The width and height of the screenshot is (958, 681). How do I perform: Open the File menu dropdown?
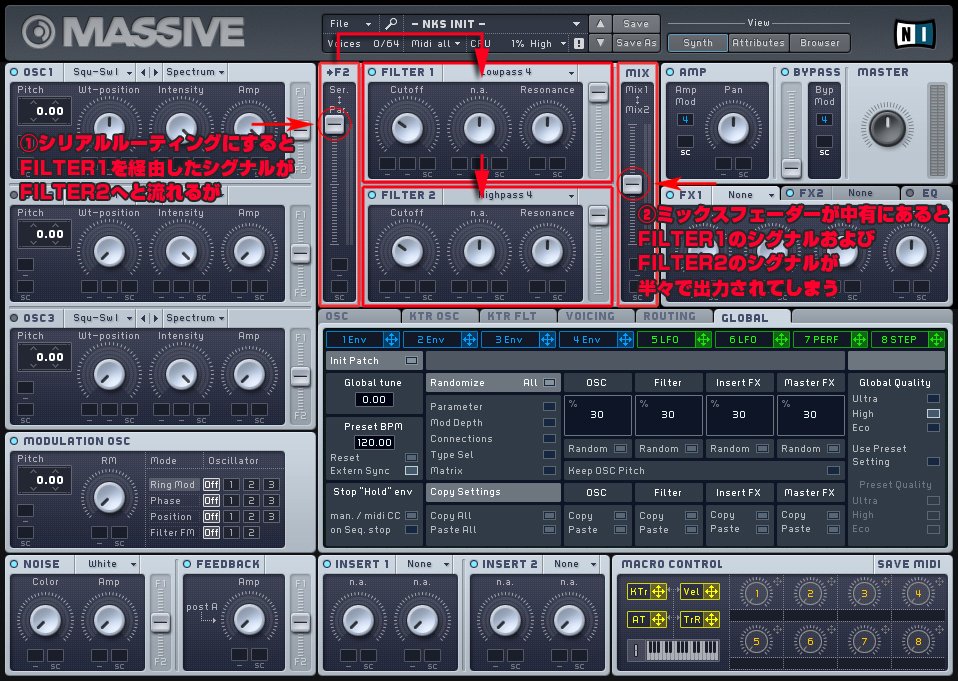tap(350, 24)
